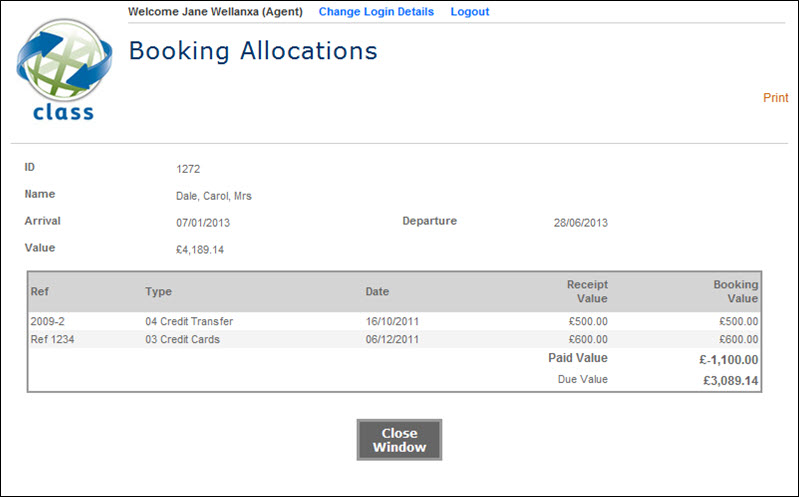The width and height of the screenshot is (799, 497).
Task: Click the Print link
Action: point(775,98)
